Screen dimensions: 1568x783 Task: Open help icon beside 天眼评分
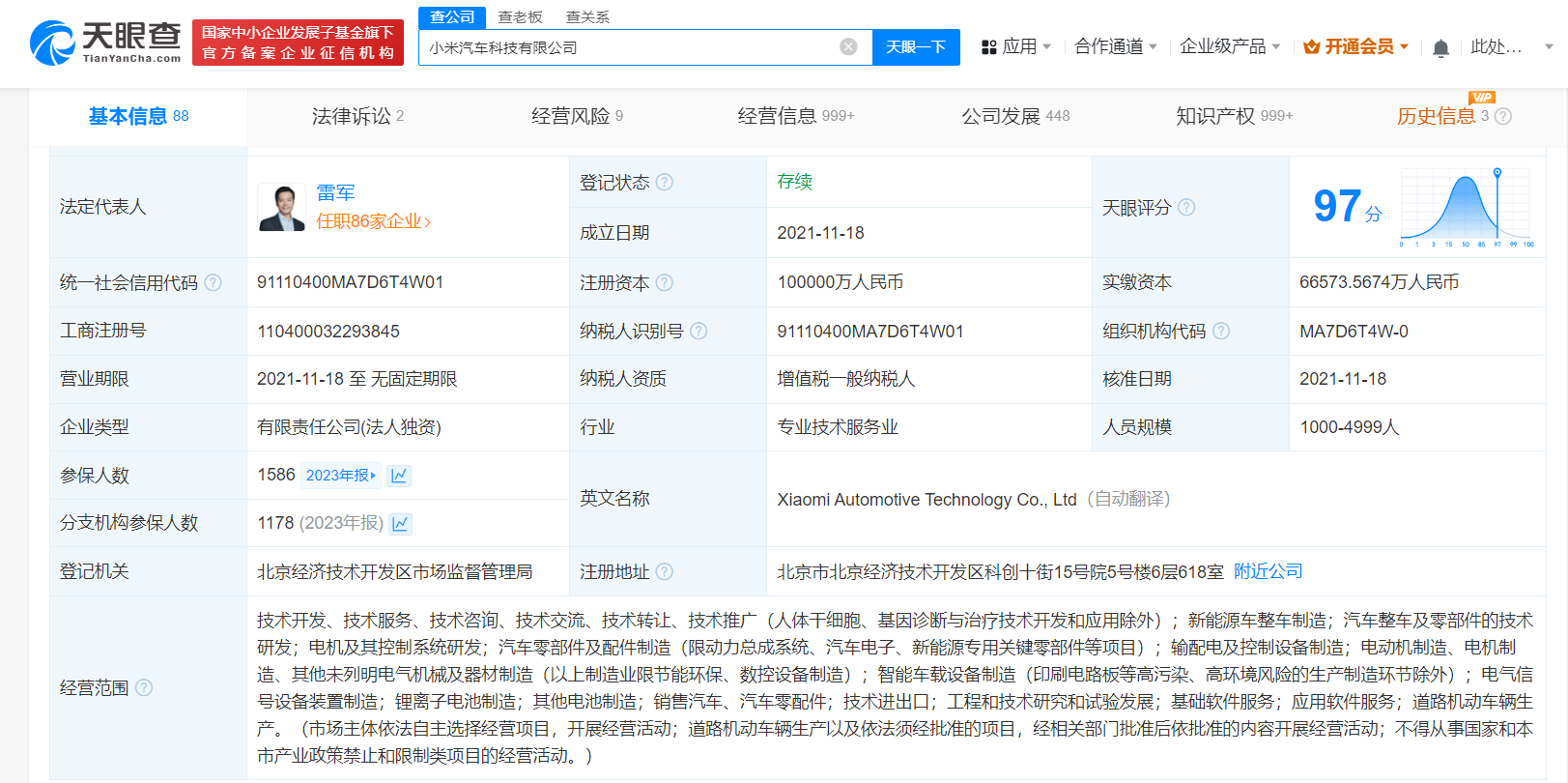point(1186,207)
